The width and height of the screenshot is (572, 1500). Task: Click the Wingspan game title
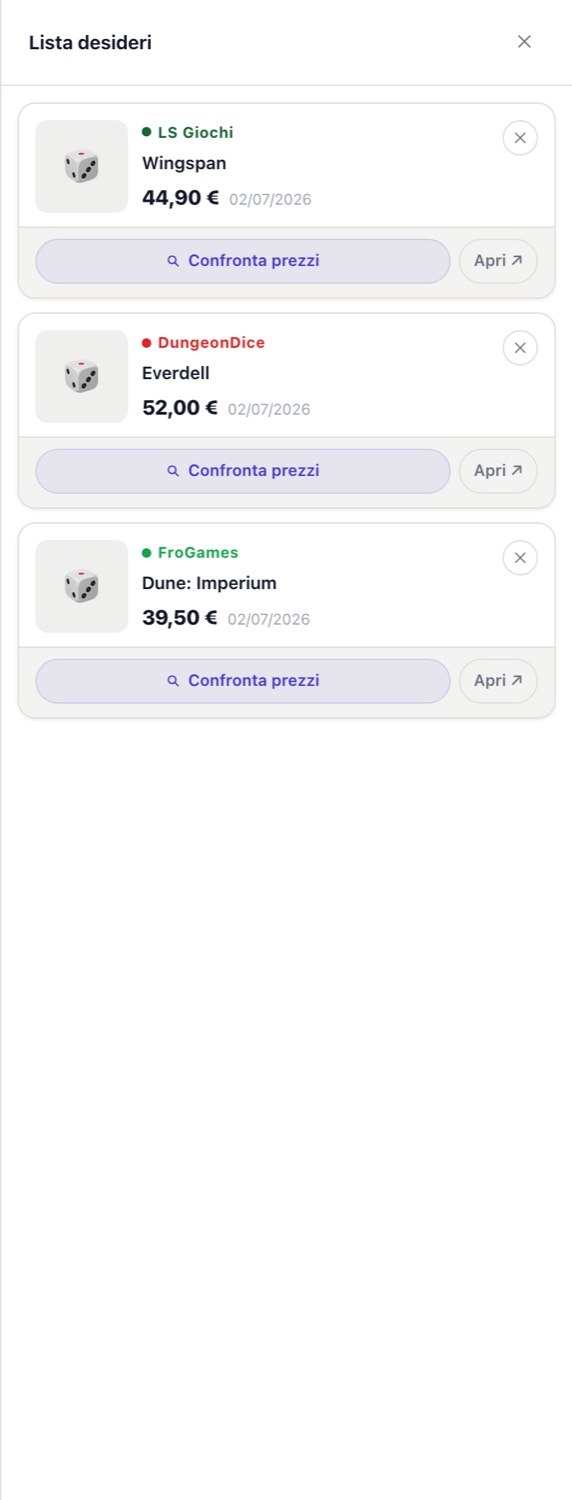184,163
